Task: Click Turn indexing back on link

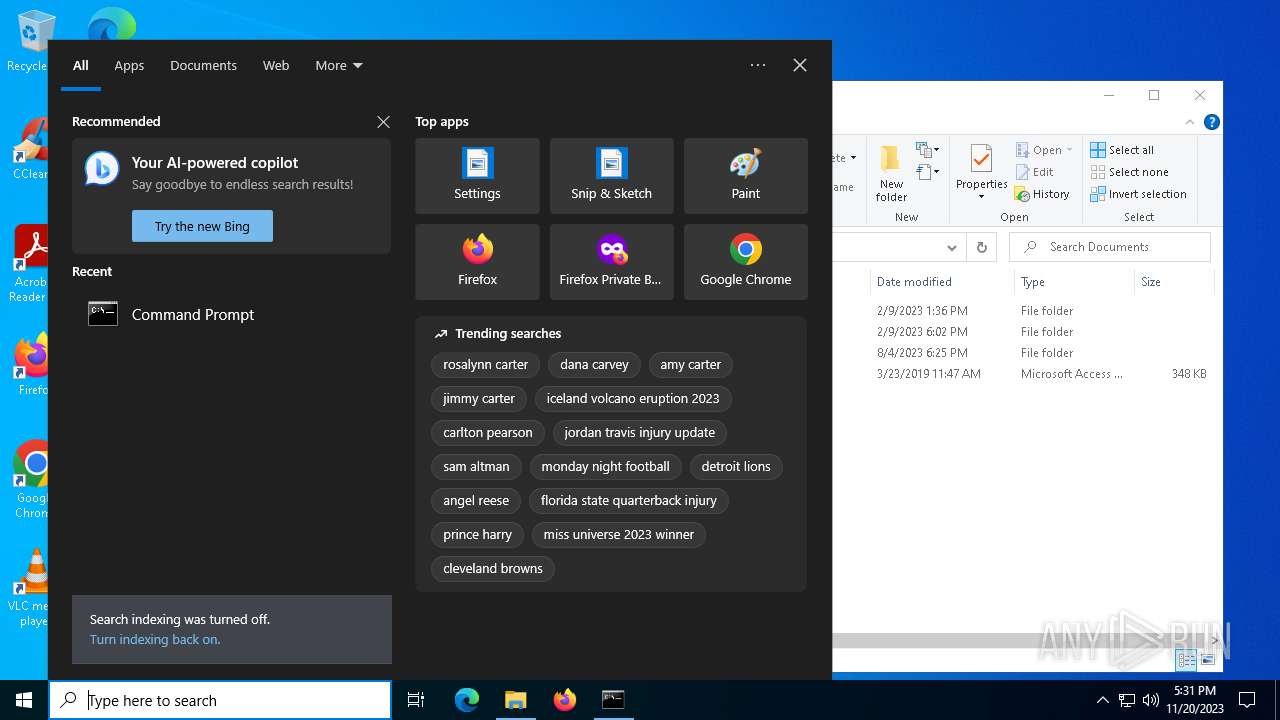Action: click(155, 639)
